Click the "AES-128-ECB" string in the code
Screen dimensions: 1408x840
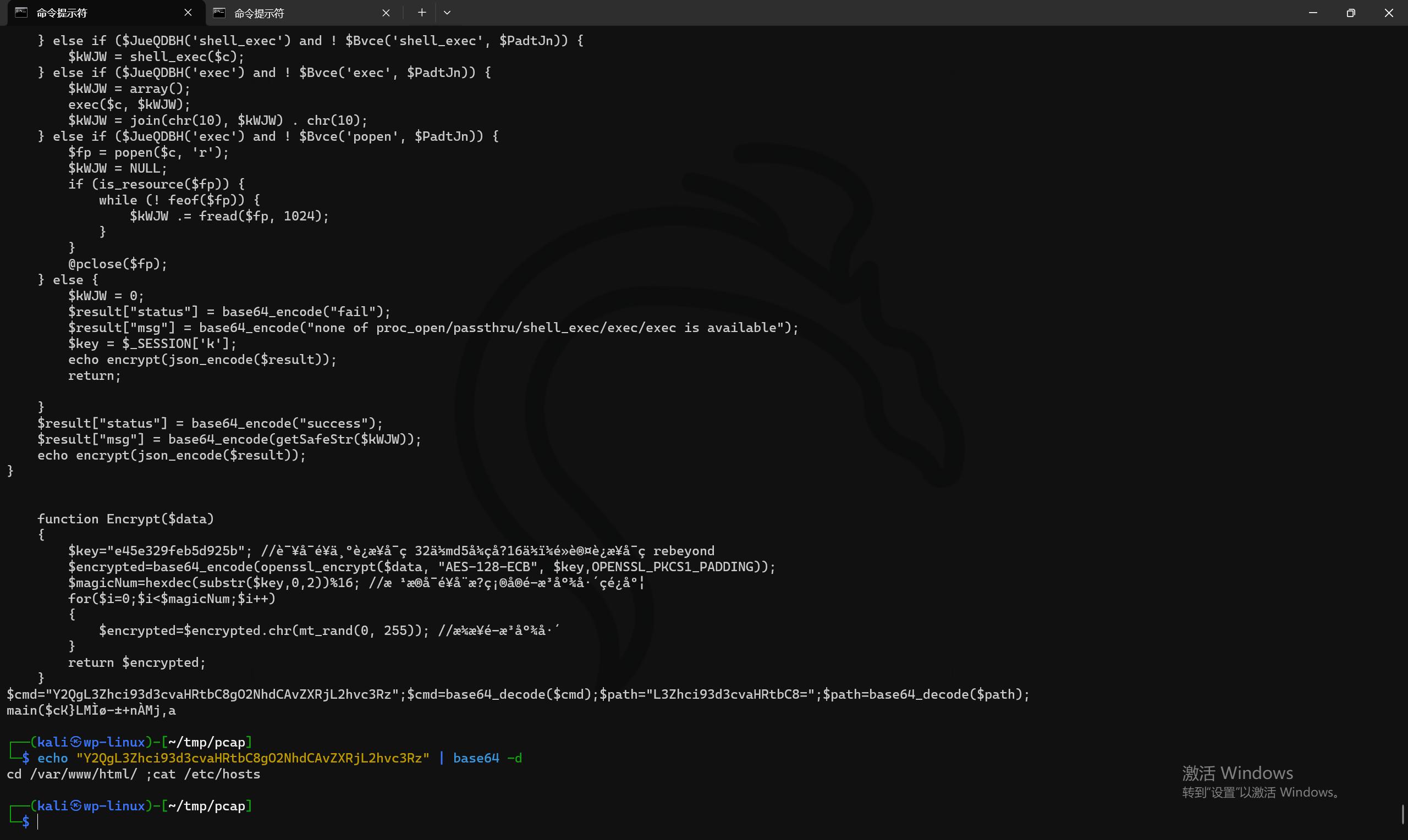(x=487, y=567)
